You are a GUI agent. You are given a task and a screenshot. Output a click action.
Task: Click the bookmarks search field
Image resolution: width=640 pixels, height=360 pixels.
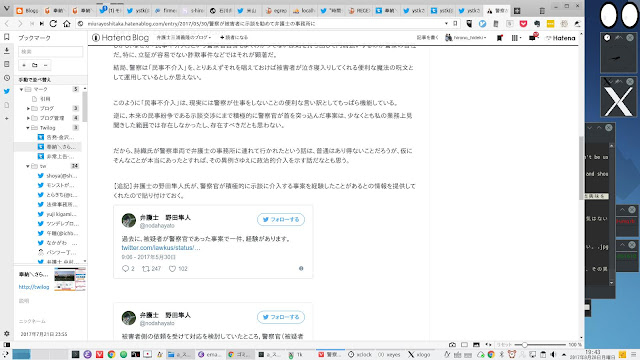[x=50, y=51]
